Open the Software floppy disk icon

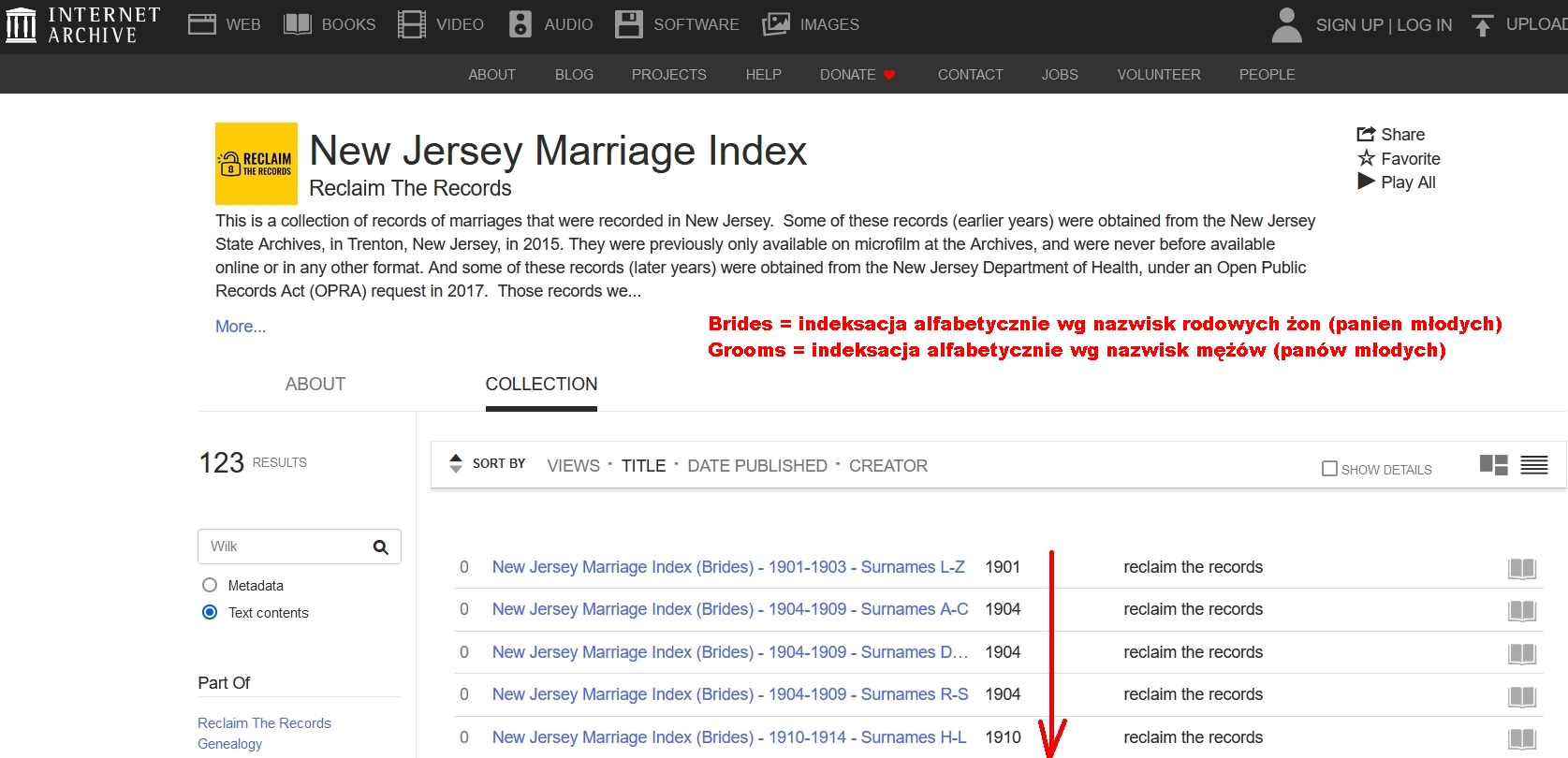(629, 24)
